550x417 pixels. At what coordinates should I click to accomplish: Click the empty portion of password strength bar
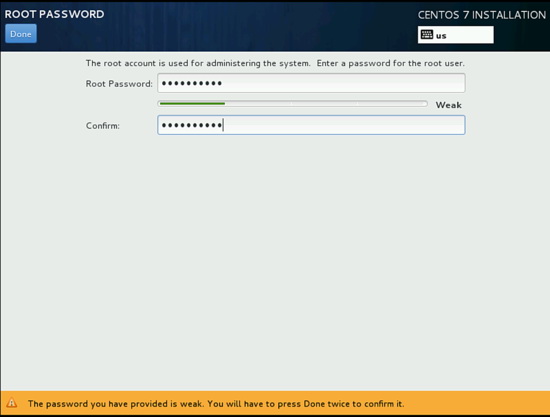326,104
